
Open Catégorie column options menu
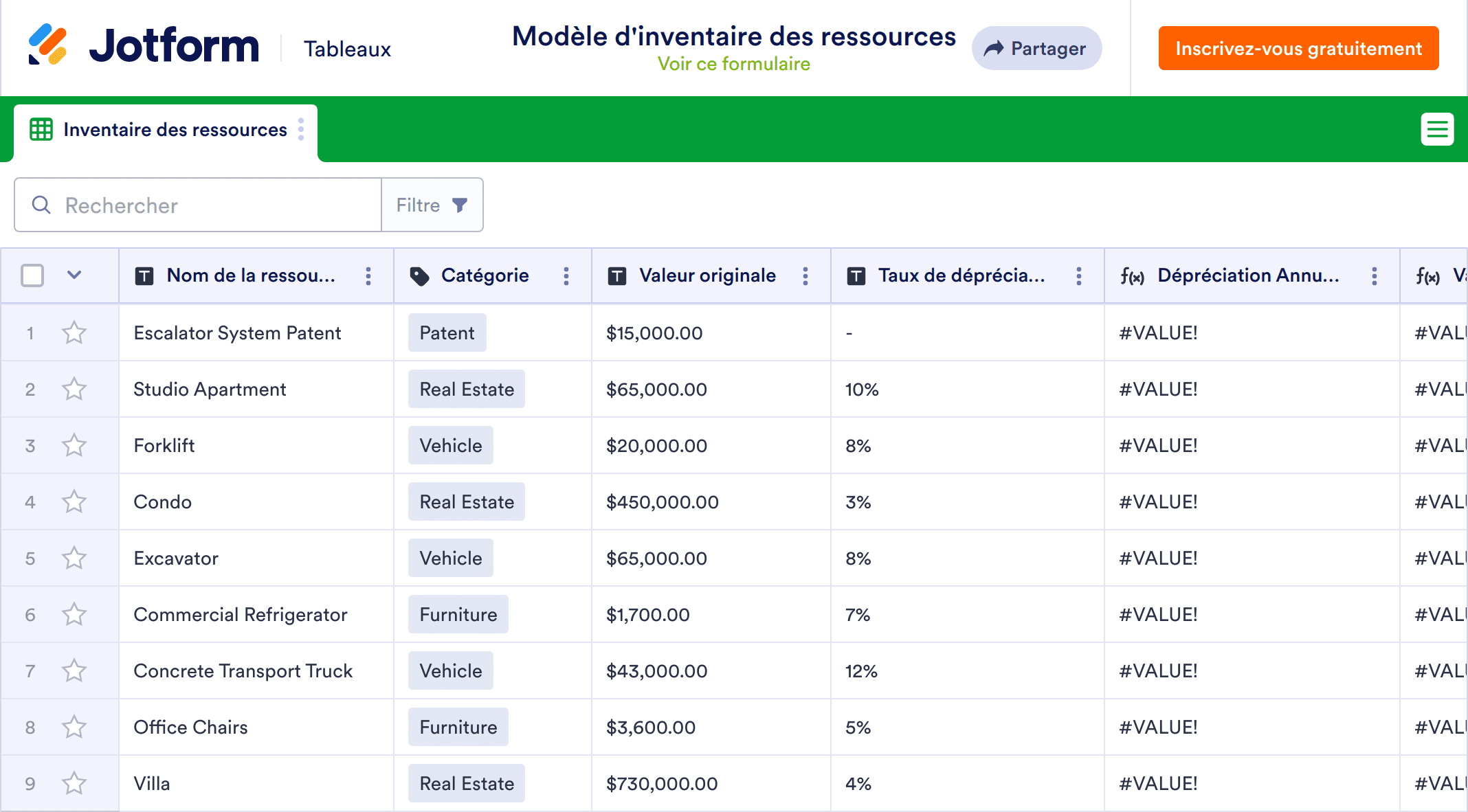coord(566,276)
